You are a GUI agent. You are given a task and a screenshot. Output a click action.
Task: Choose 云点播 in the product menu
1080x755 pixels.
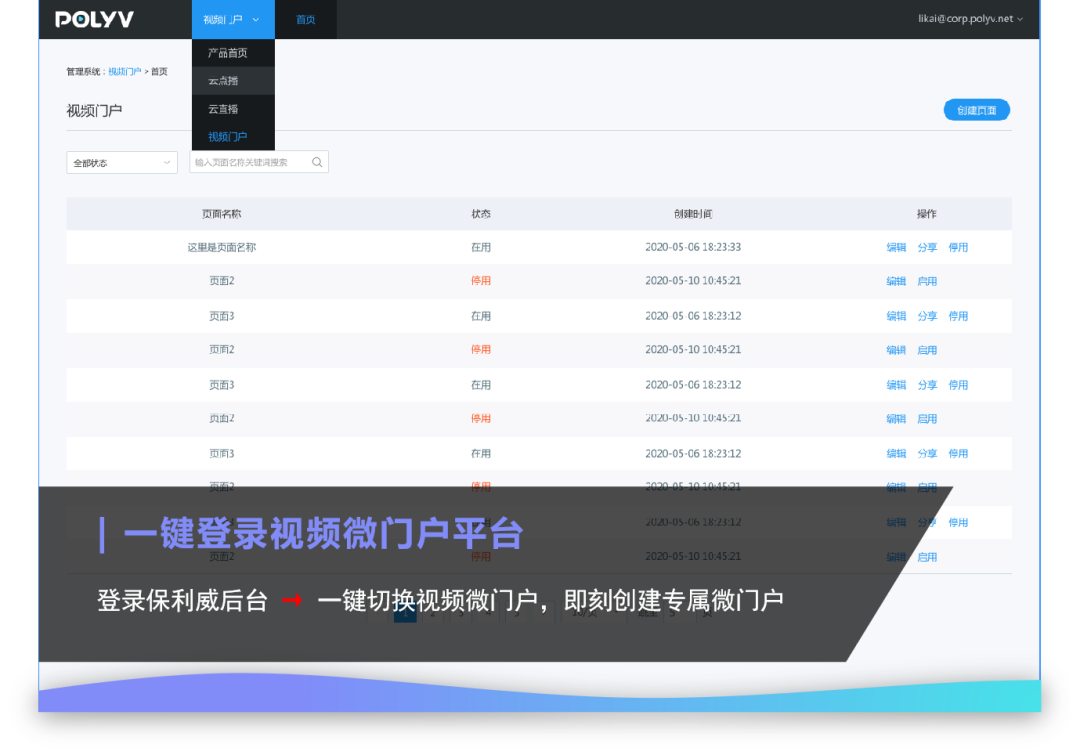point(224,81)
